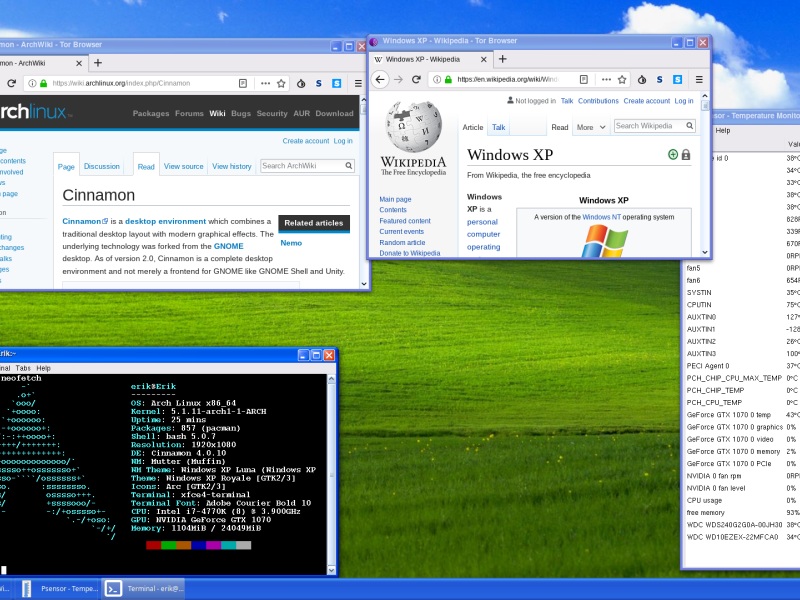Click the Tor onion button in Wikipedia window

coord(642,79)
